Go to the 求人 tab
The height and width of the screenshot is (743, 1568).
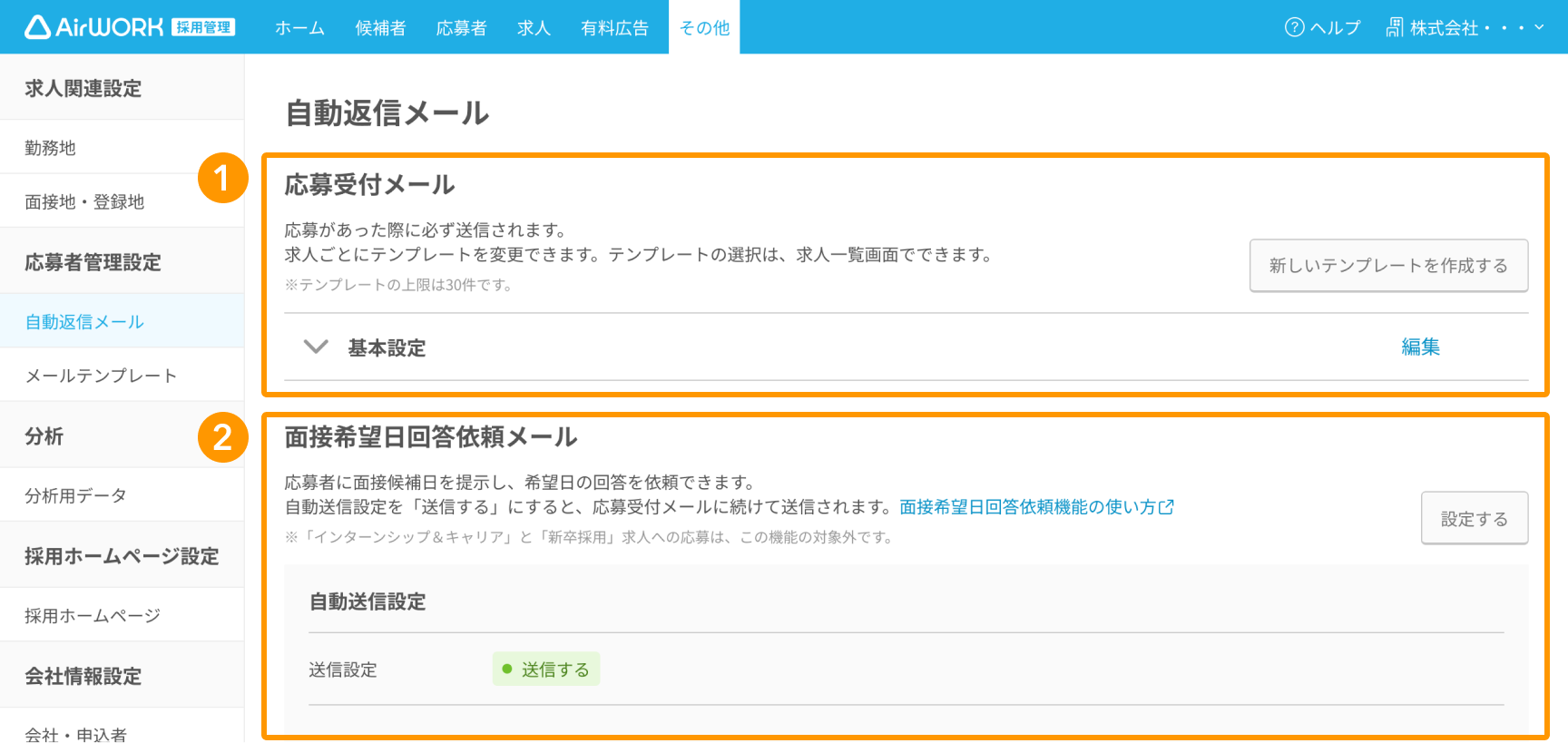[x=534, y=28]
